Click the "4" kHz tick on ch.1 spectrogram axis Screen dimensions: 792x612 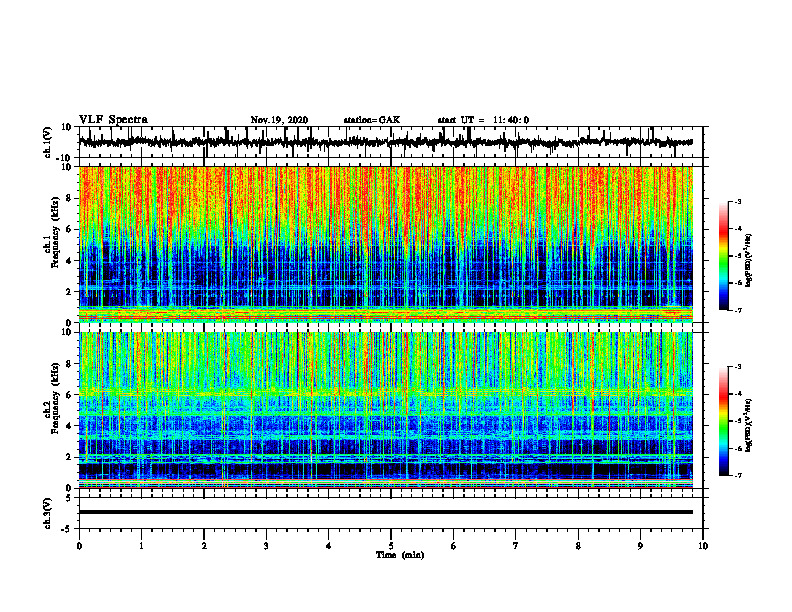click(x=70, y=261)
